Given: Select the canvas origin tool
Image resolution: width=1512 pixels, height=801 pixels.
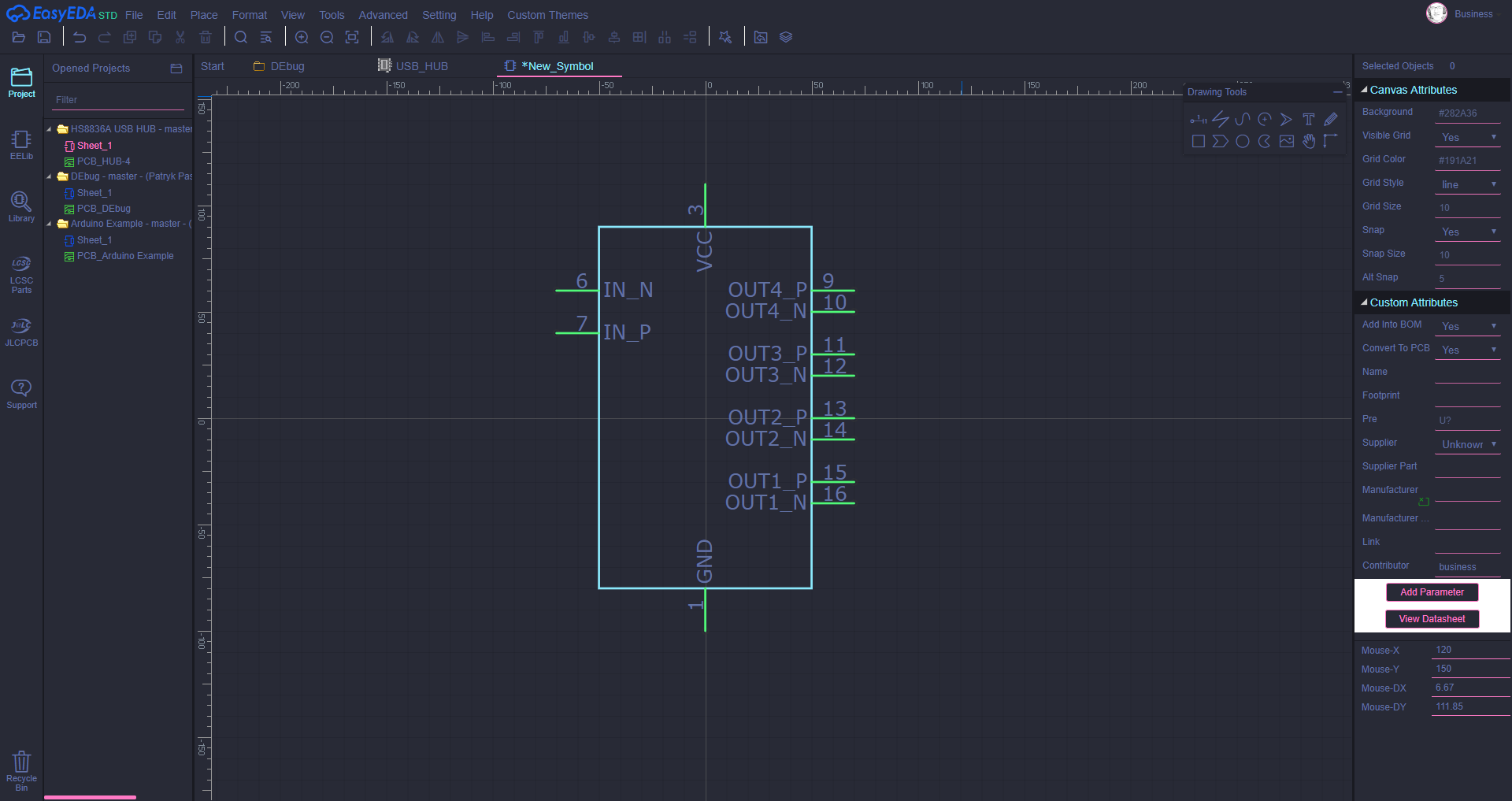Looking at the screenshot, I should pos(1330,141).
